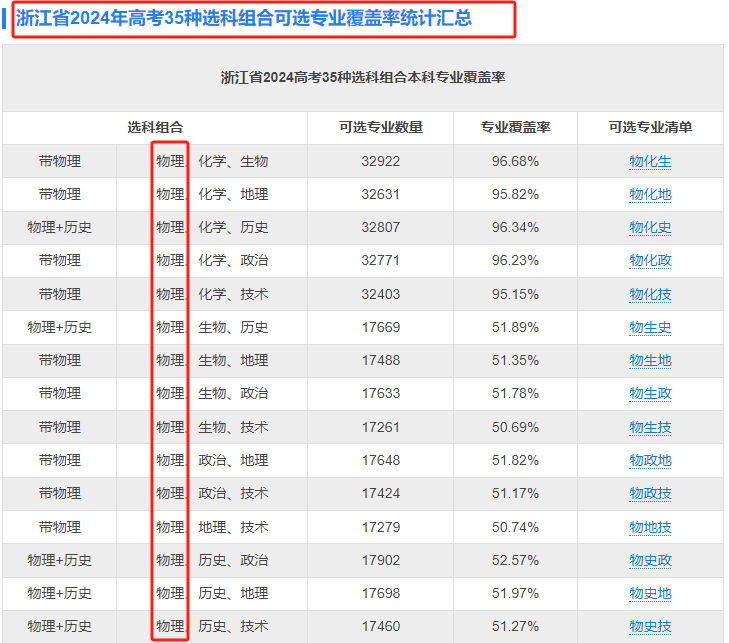Click the table caption 浙江省2024高考35种选科组合本科专业覆盖率
729x643 pixels.
363,77
